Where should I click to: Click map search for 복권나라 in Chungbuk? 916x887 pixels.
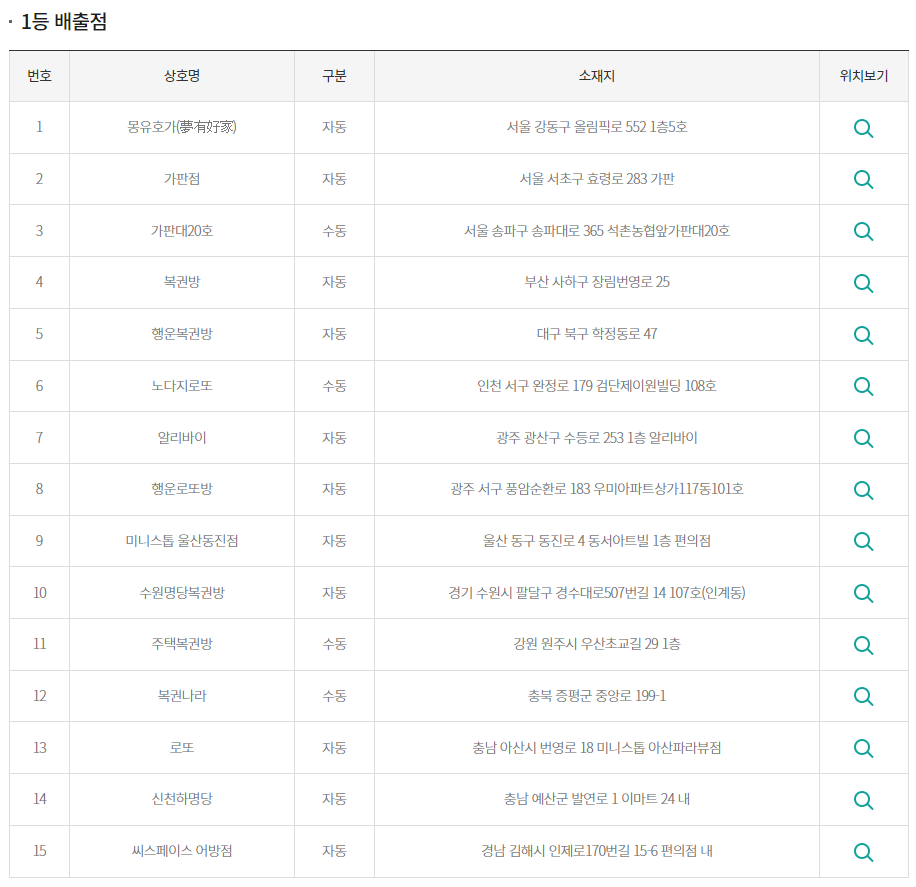pos(862,696)
